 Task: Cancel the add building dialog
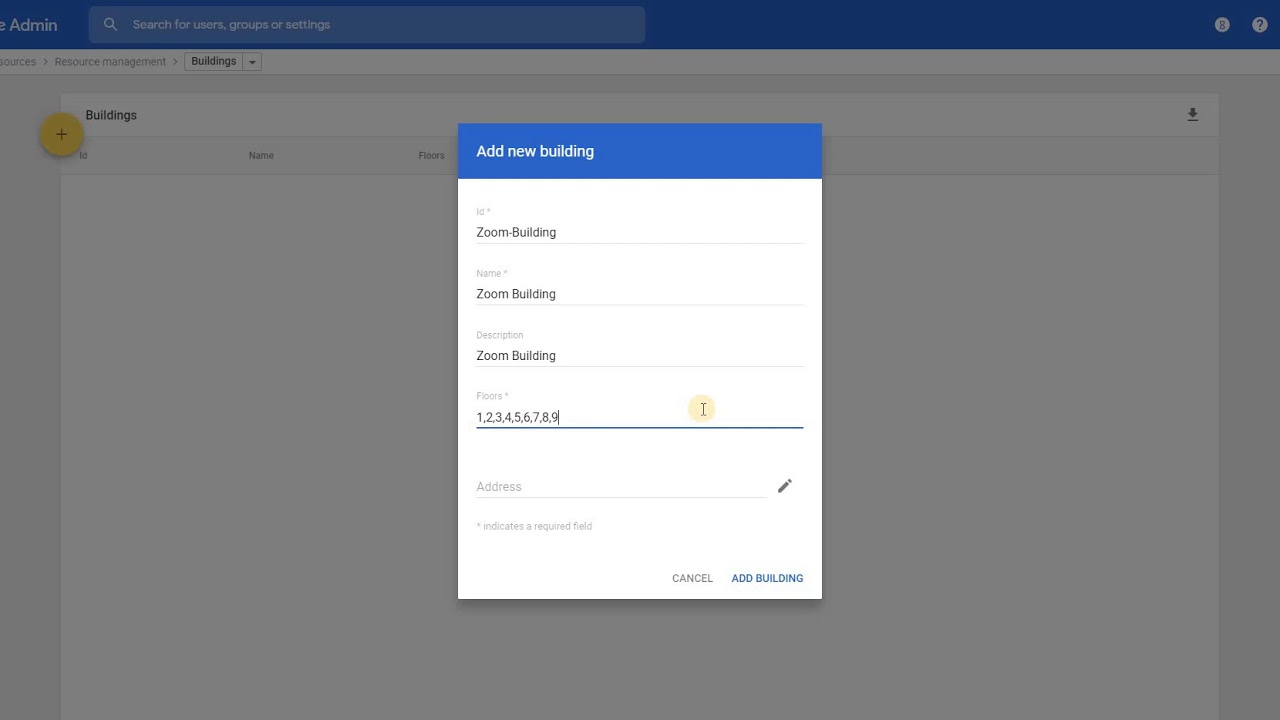(x=692, y=578)
